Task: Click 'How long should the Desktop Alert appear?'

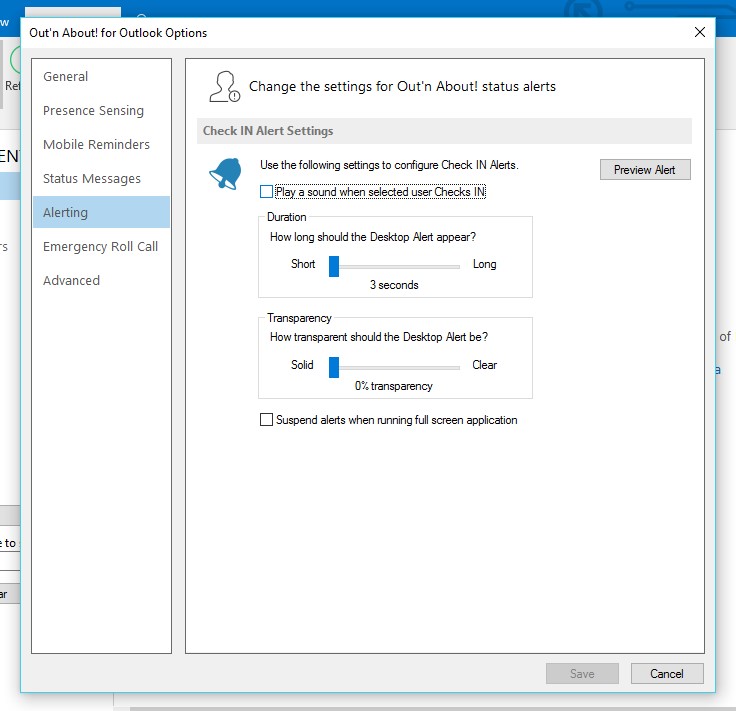Action: point(373,237)
